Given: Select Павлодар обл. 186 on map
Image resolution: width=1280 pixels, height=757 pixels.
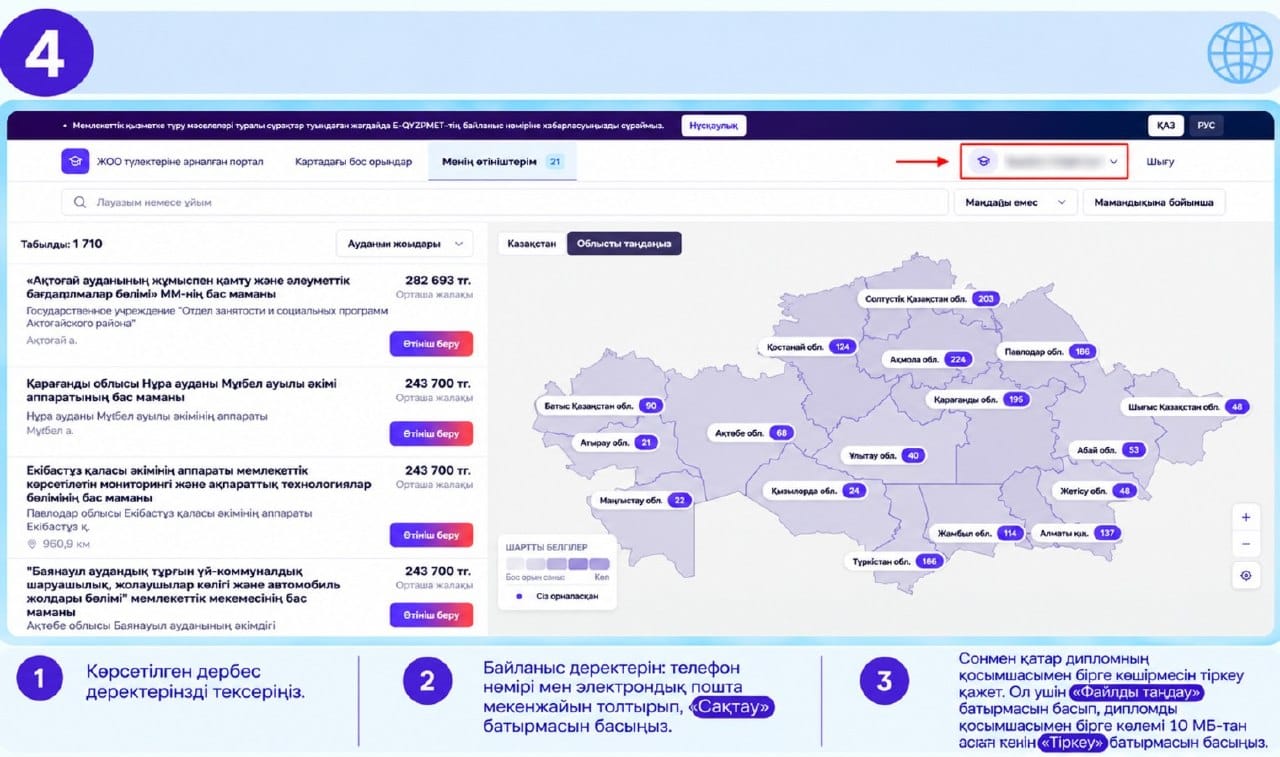Looking at the screenshot, I should 1046,351.
